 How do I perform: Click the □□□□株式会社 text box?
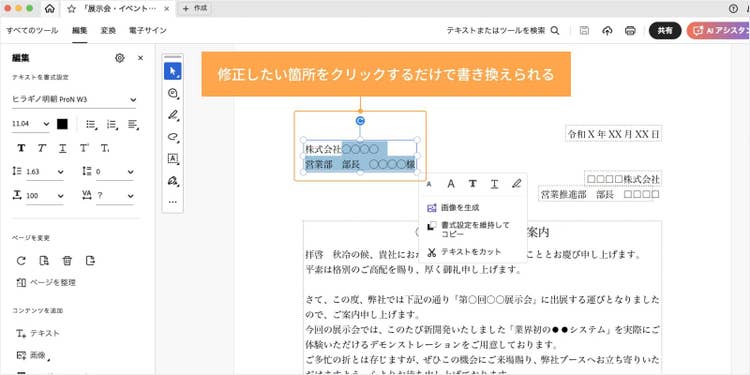point(623,179)
